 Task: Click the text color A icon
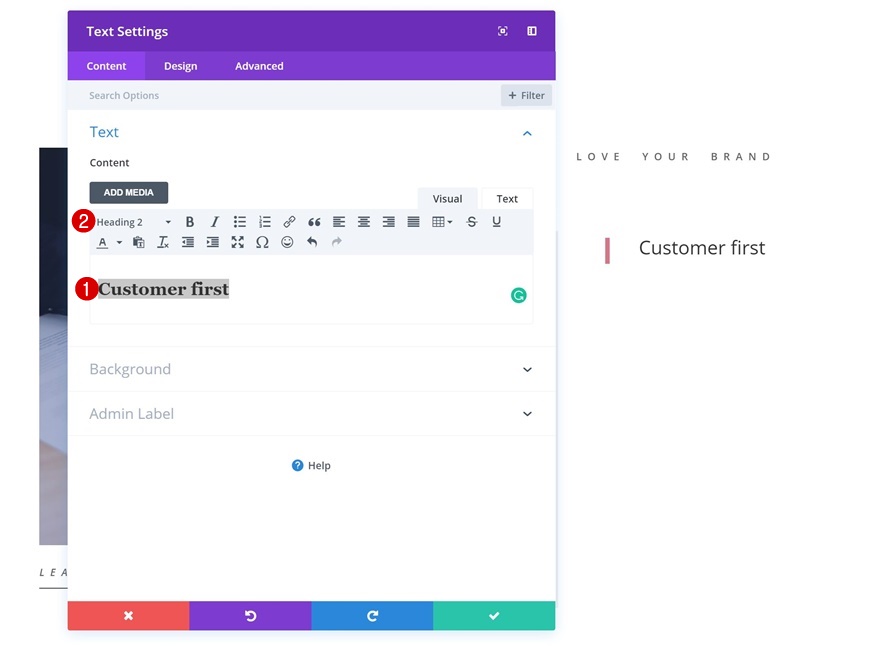pyautogui.click(x=102, y=242)
